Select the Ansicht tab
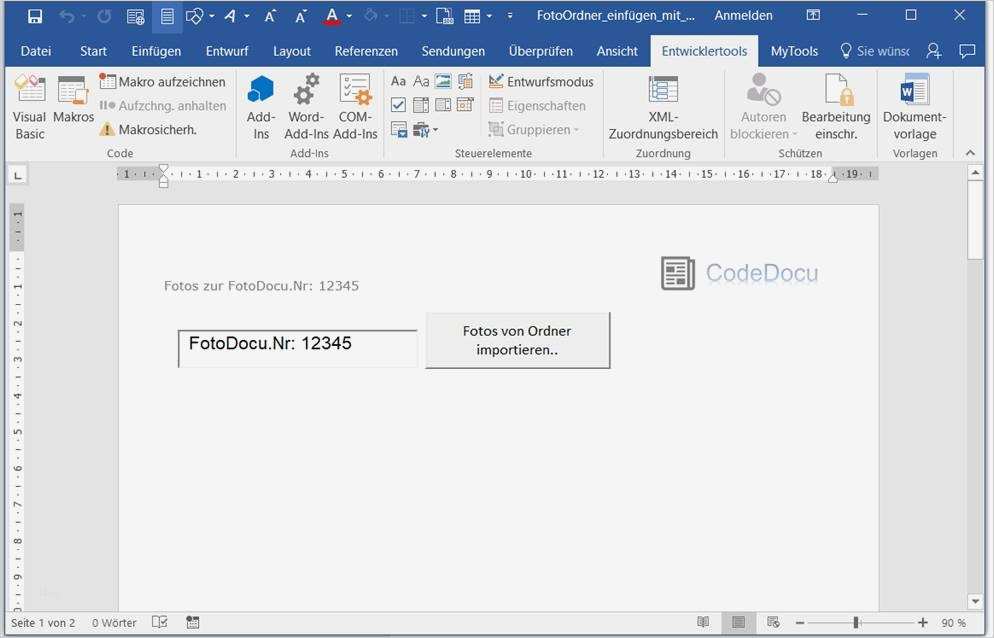This screenshot has width=994, height=638. pos(617,51)
